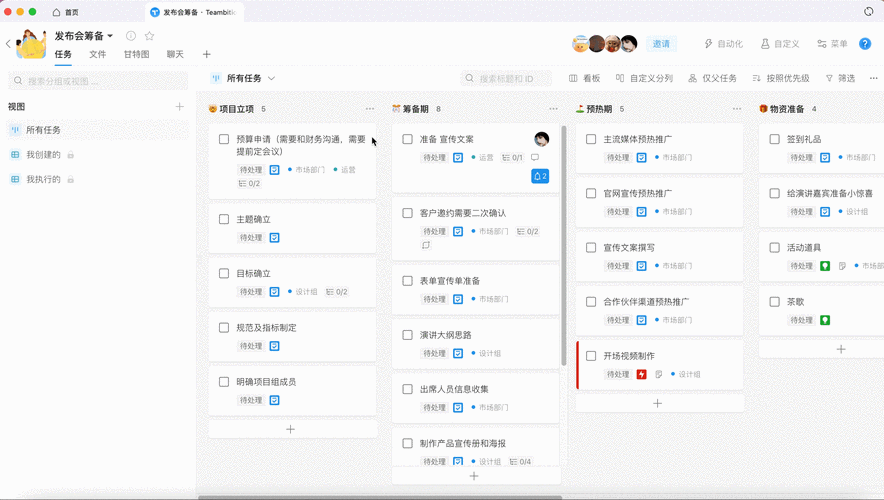Image resolution: width=884 pixels, height=500 pixels.
Task: Switch to the 甘特图 tab
Action: [136, 54]
